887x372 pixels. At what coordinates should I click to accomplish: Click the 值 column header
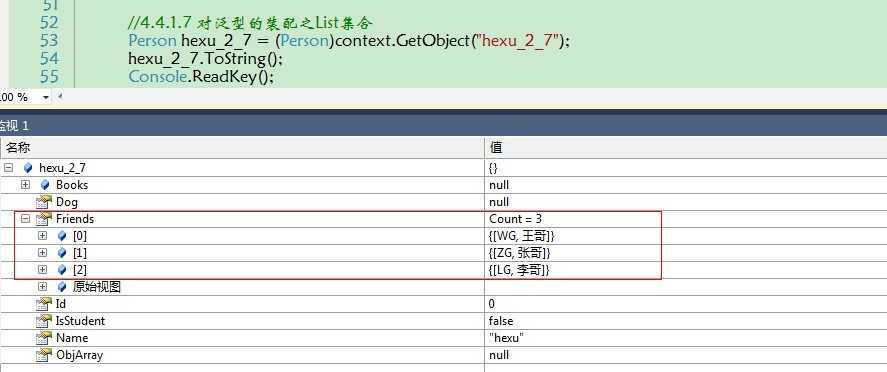686,148
